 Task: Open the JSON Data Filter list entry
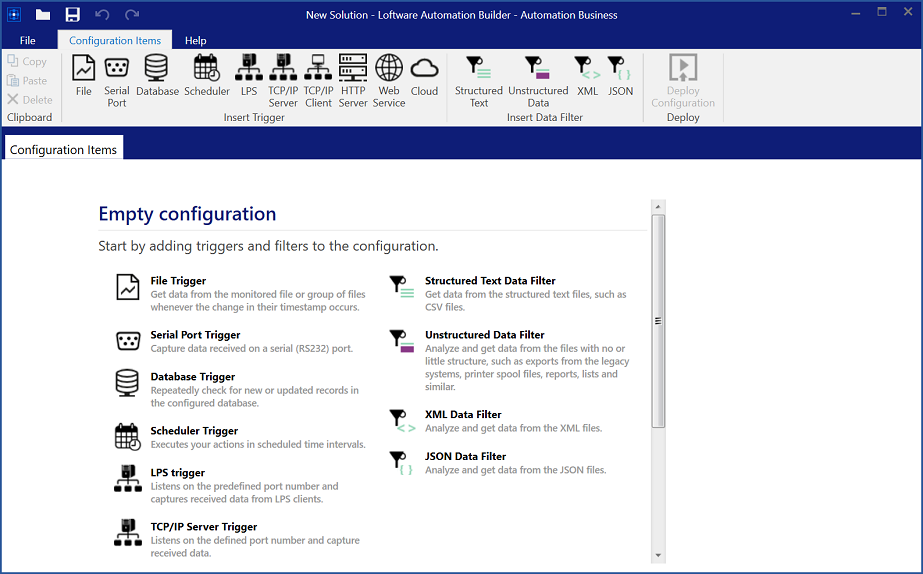point(465,456)
